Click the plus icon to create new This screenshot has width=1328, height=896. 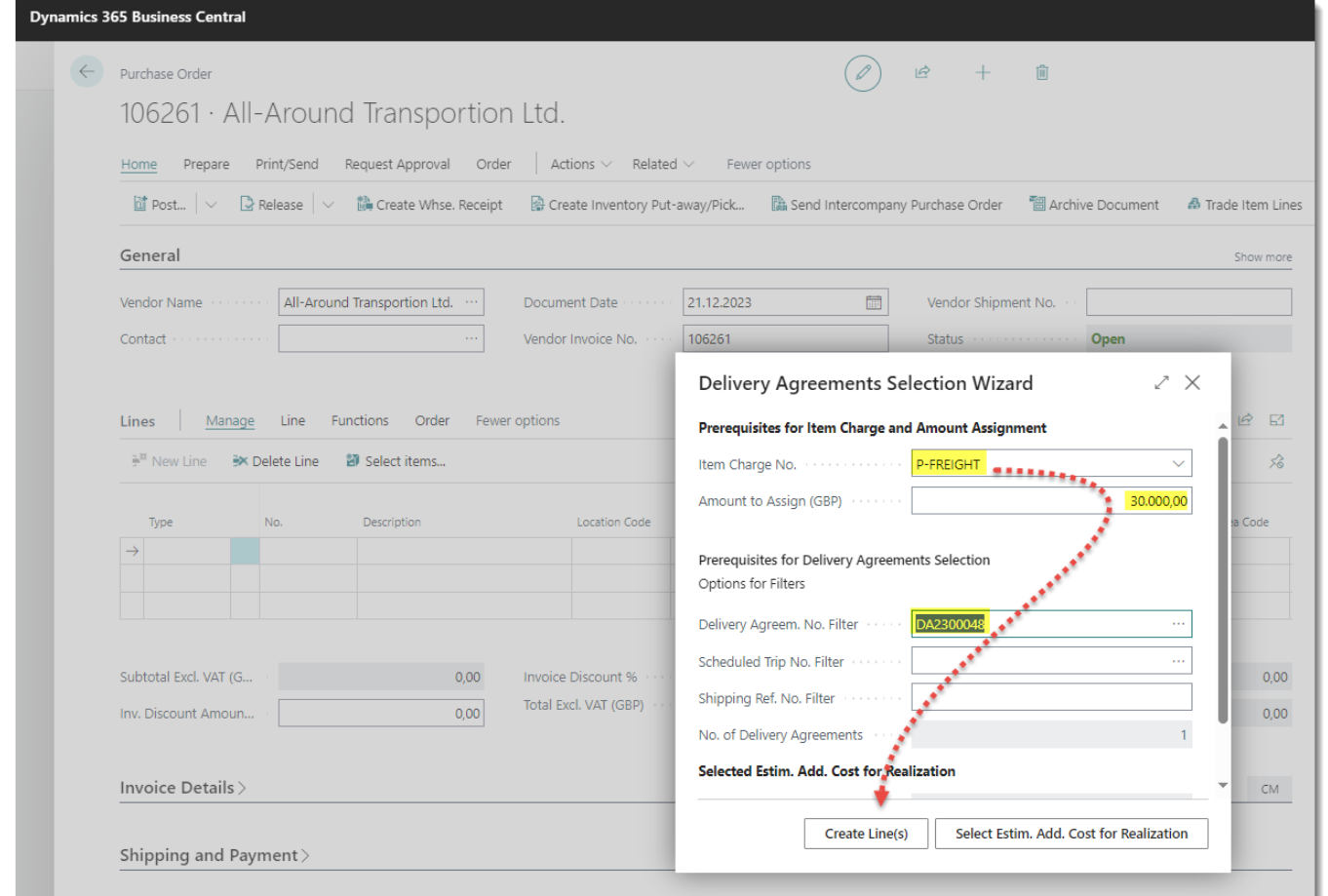983,72
